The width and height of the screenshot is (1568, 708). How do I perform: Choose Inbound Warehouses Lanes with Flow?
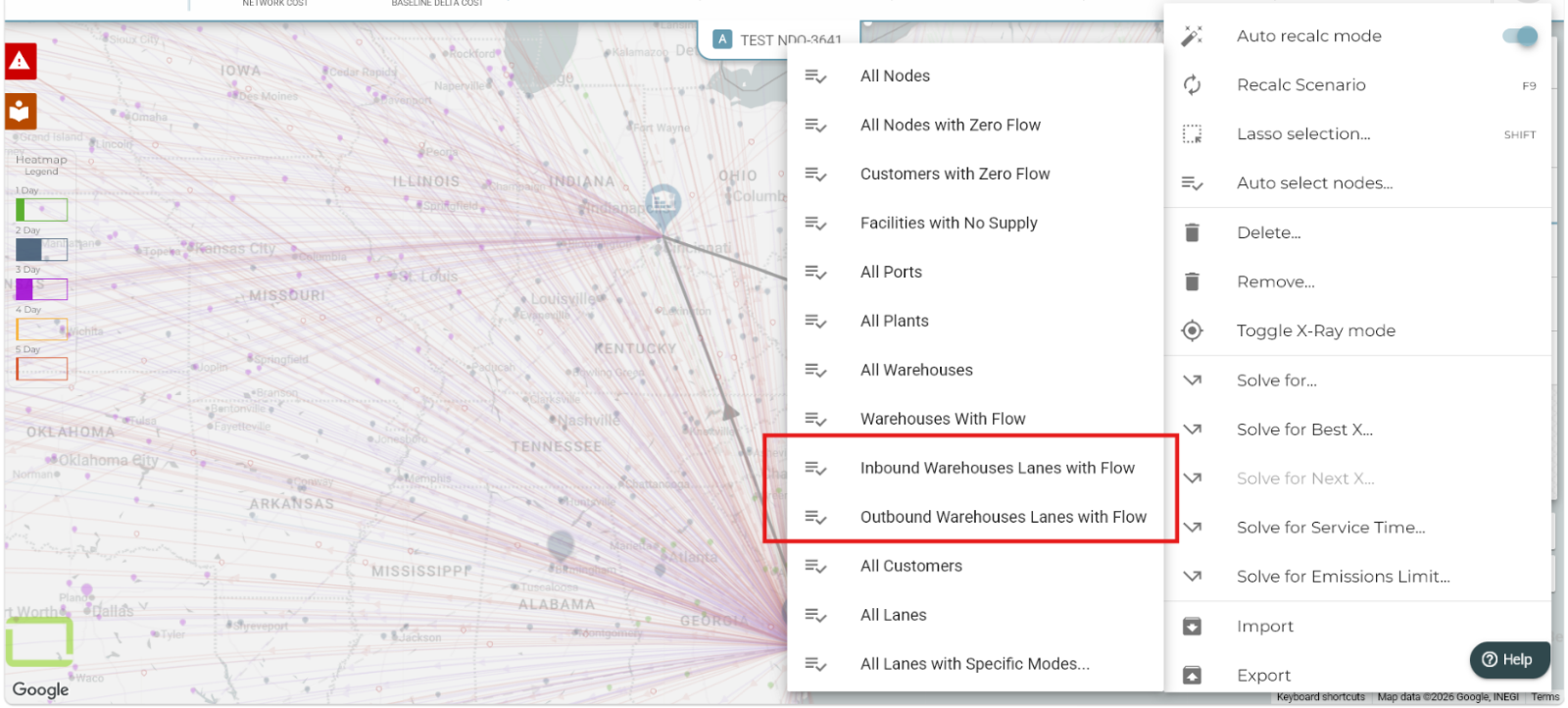point(974,468)
